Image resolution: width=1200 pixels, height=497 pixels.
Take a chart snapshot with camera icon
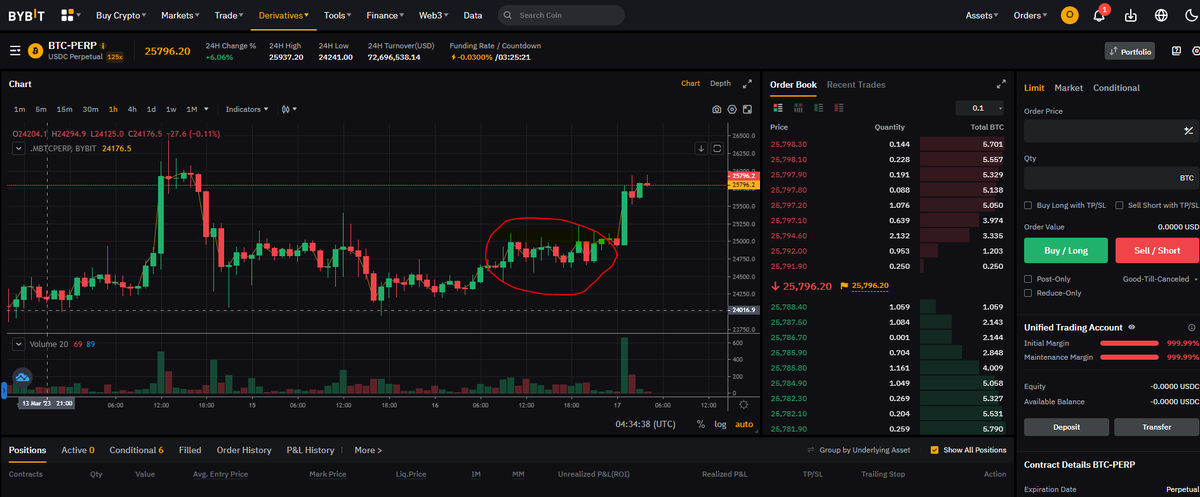[717, 109]
